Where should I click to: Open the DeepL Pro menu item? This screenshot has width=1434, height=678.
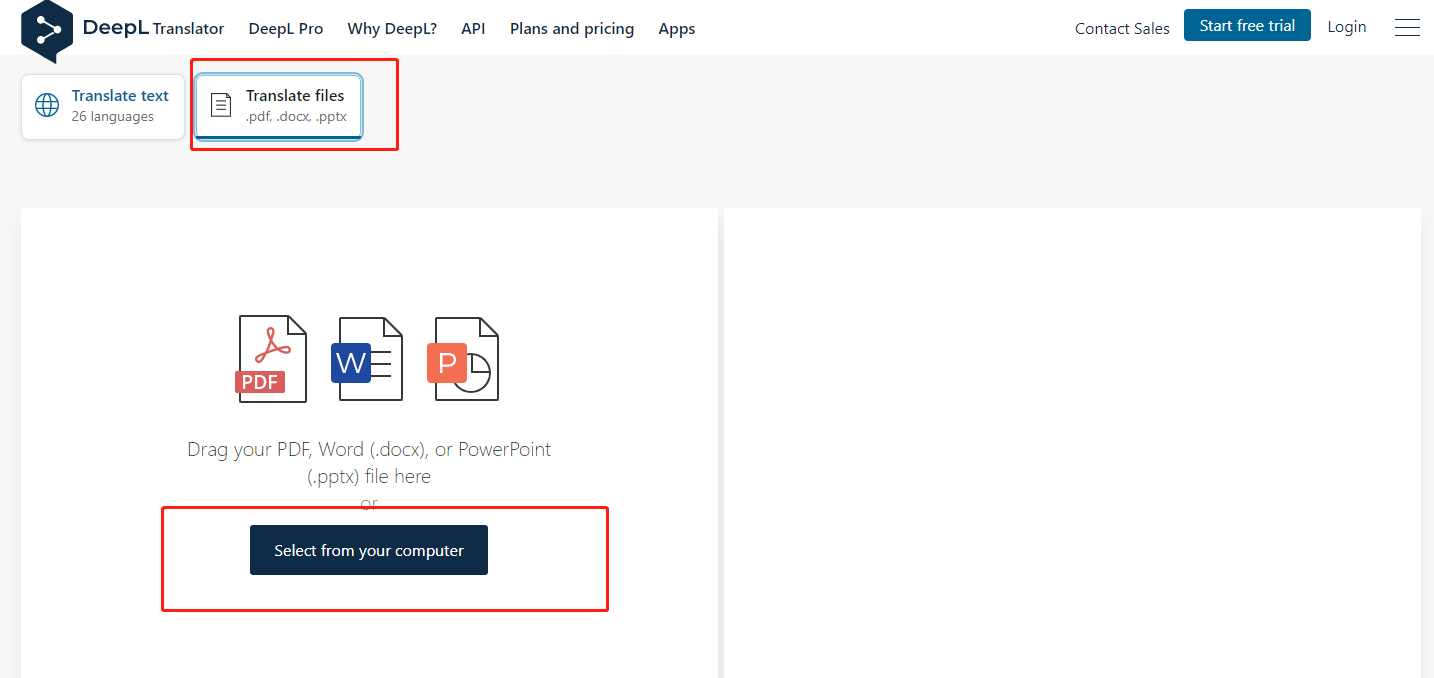click(x=286, y=29)
